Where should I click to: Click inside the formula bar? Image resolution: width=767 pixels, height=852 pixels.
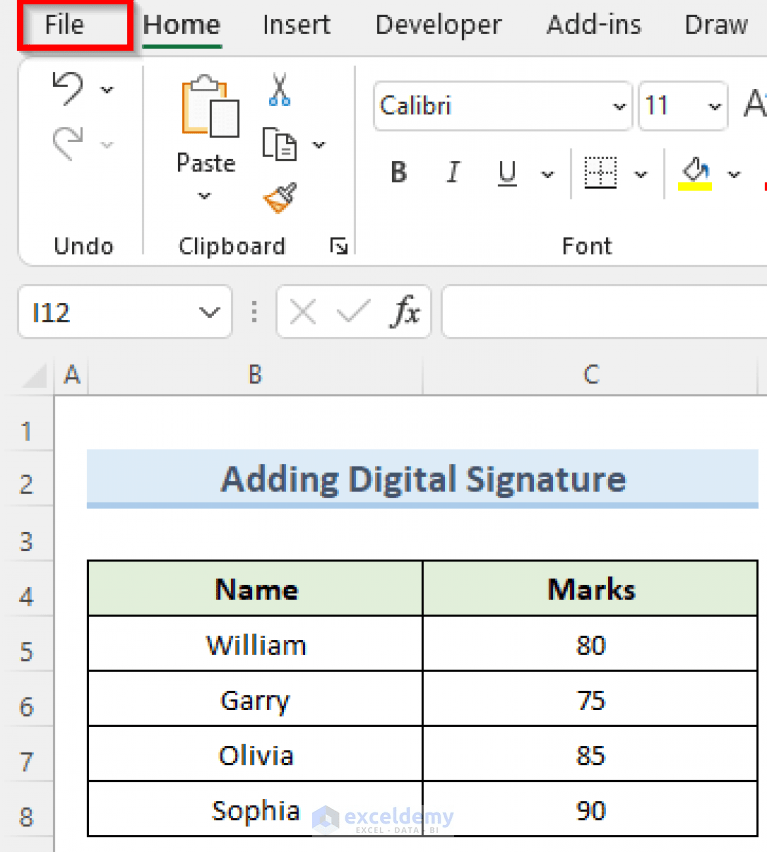604,312
